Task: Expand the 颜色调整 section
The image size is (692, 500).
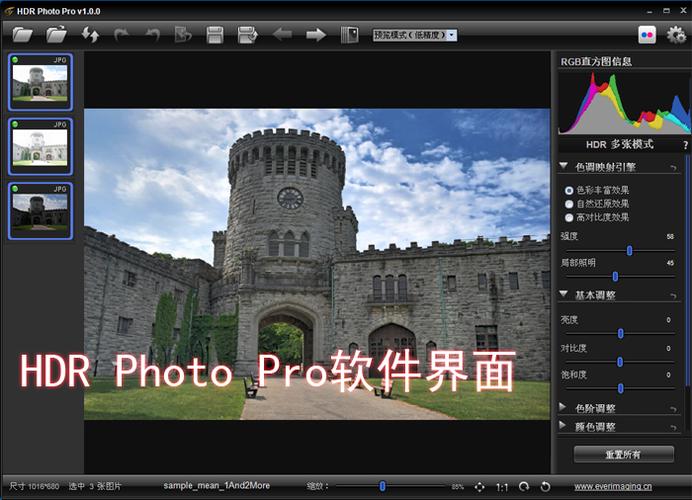Action: (563, 426)
